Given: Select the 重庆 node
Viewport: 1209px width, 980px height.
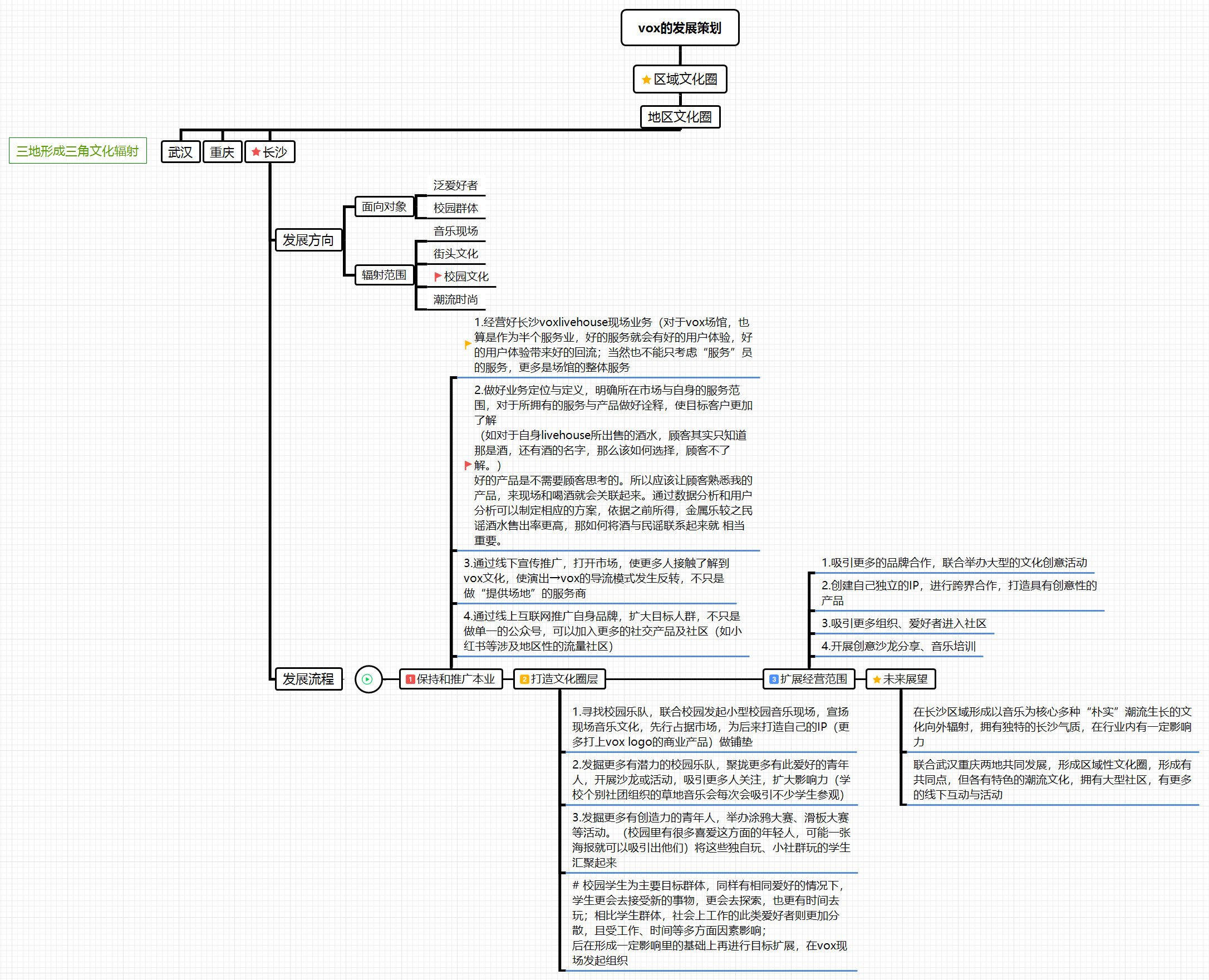Looking at the screenshot, I should point(223,152).
